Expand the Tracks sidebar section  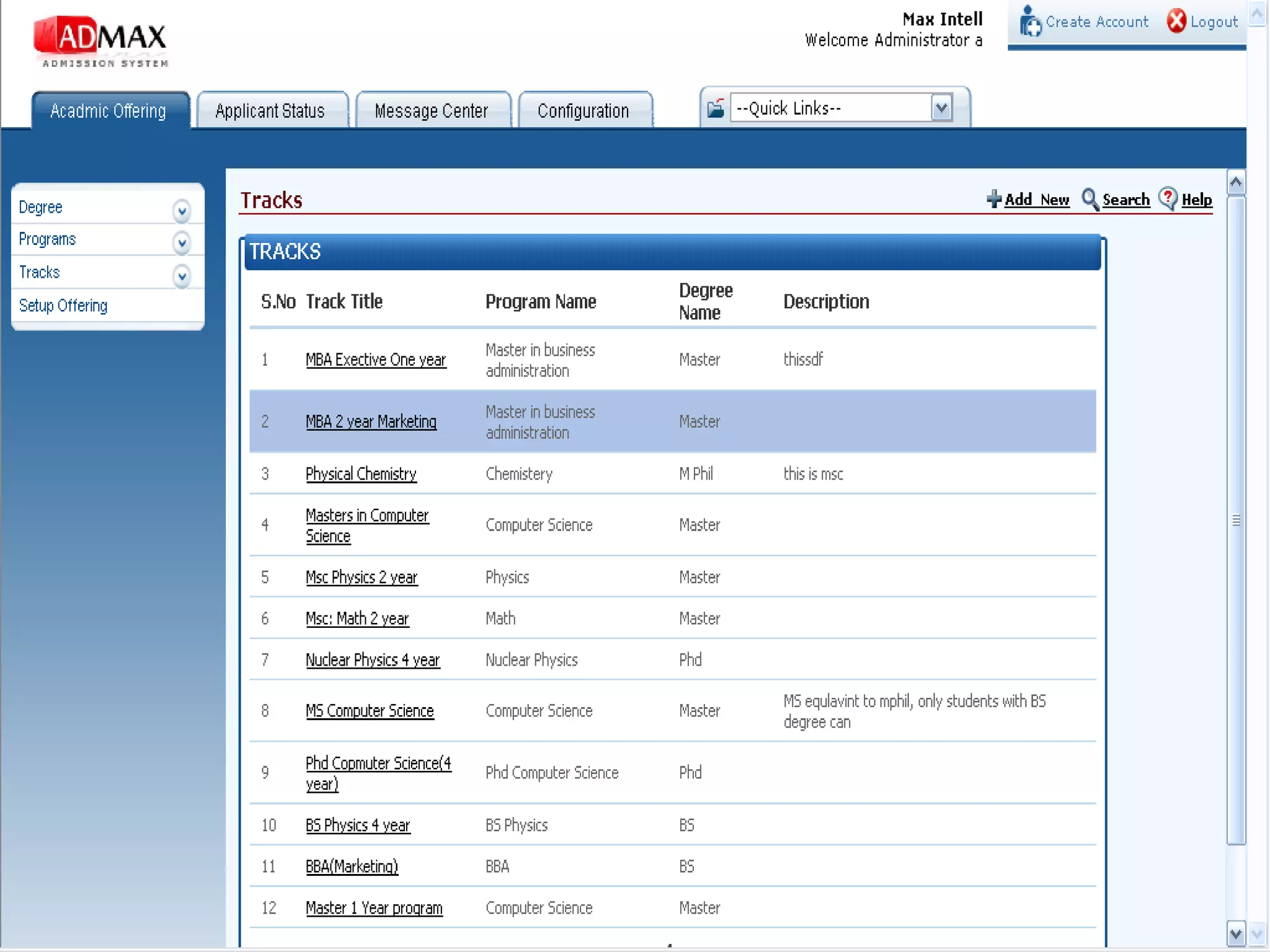coord(182,275)
